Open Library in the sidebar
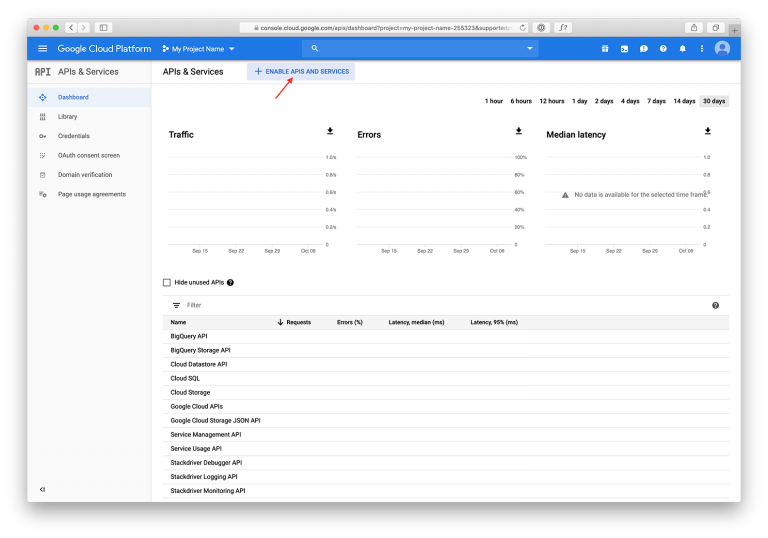768x538 pixels. (89, 117)
